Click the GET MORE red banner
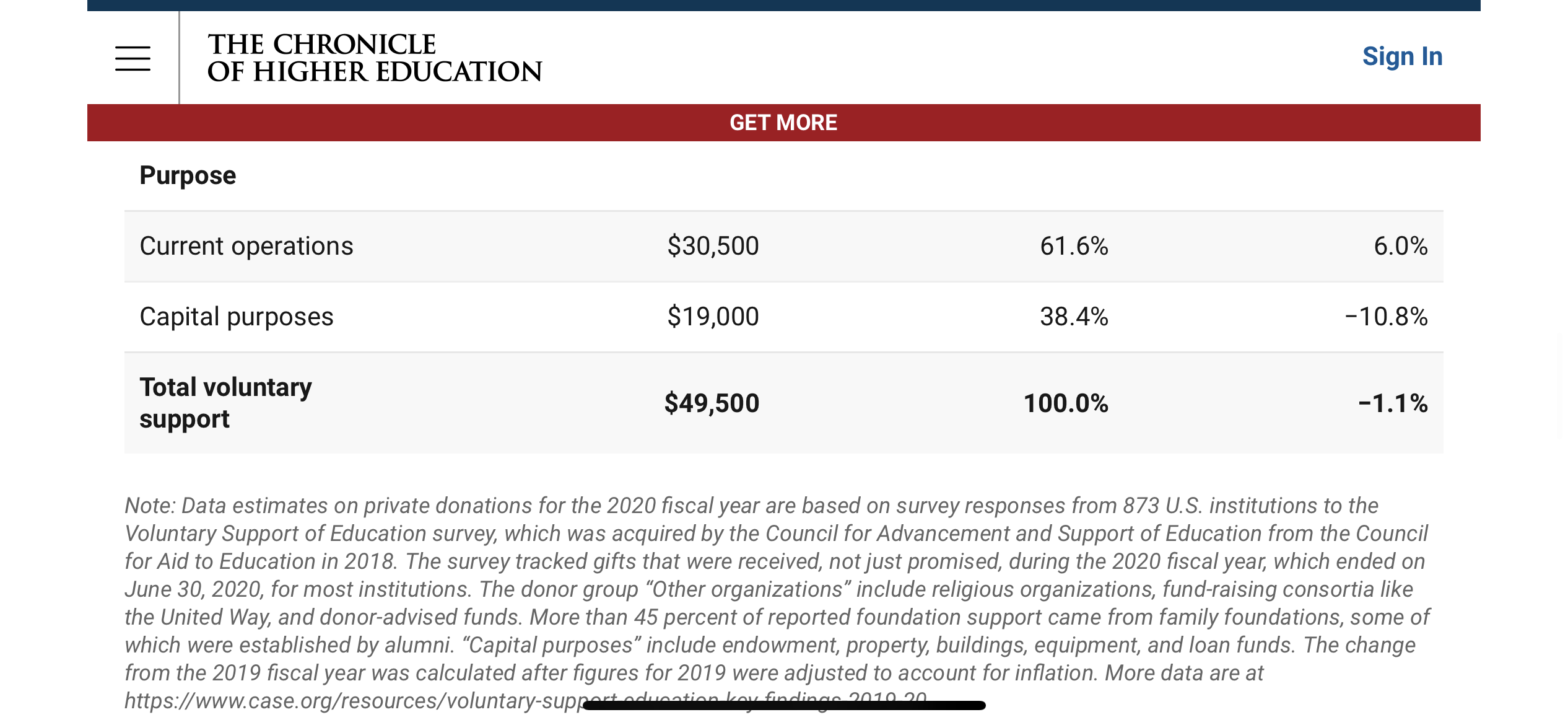Viewport: 1568px width, 725px height. coord(783,123)
